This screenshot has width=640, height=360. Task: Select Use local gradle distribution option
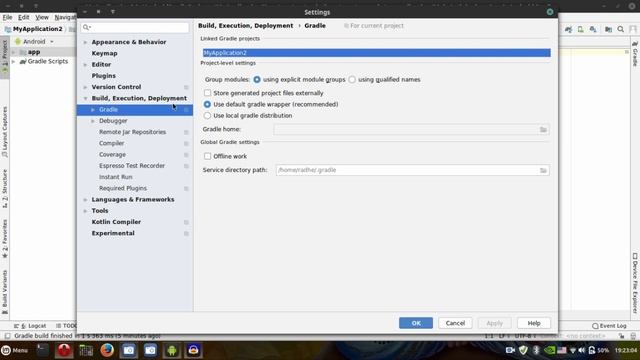pos(207,116)
